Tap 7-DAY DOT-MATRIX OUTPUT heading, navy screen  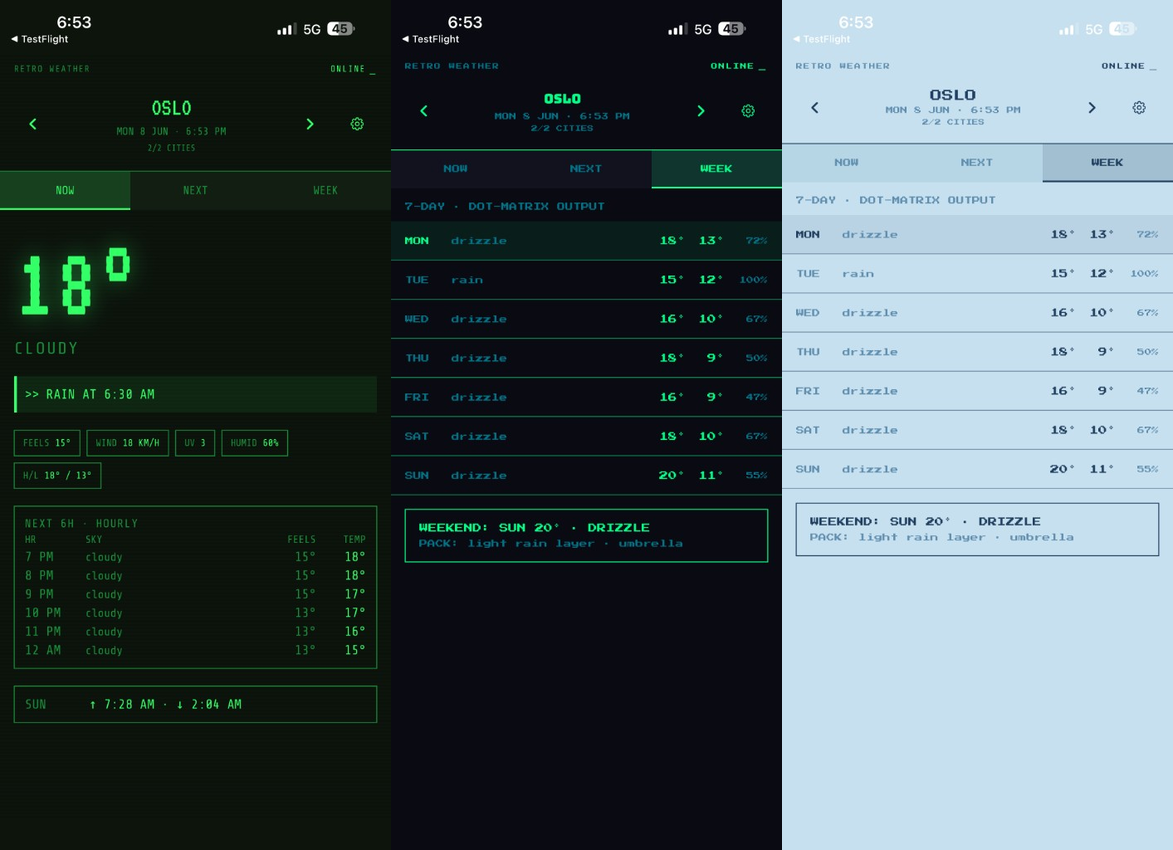[x=504, y=207]
